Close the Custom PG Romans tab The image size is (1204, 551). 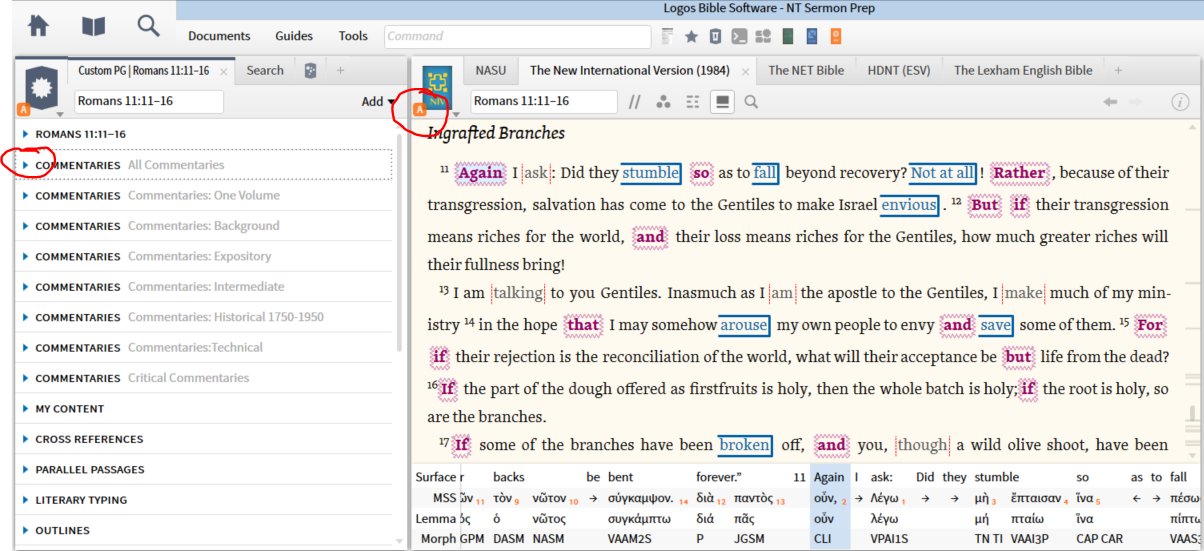[224, 71]
